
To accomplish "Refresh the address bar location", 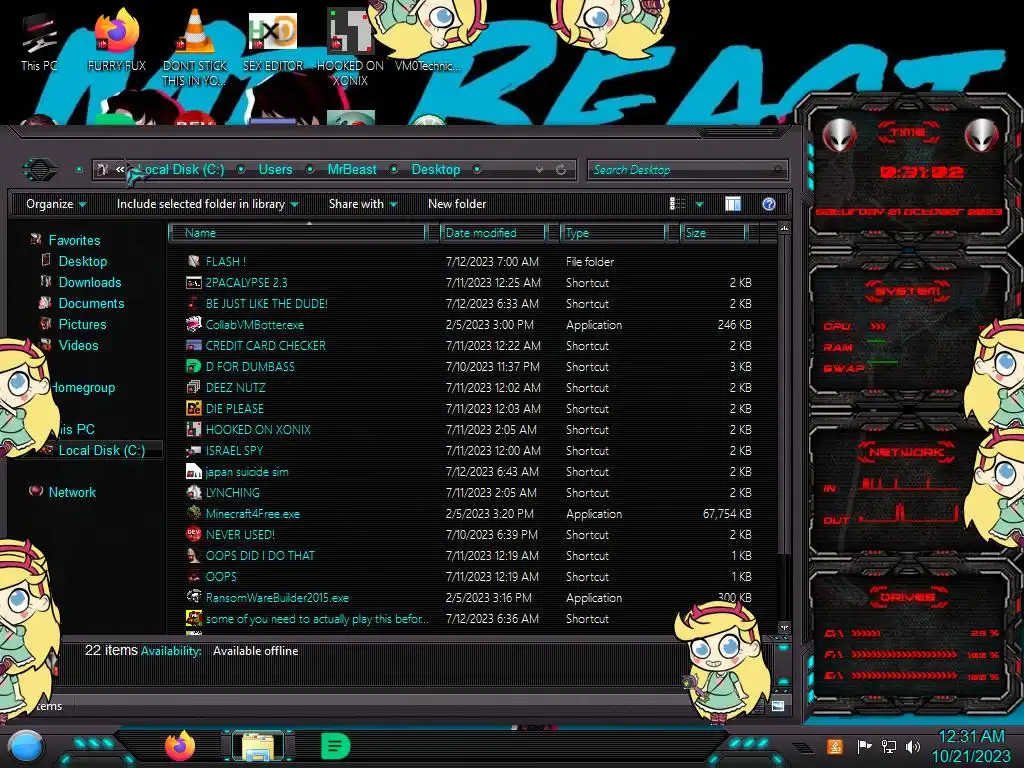I will 560,170.
